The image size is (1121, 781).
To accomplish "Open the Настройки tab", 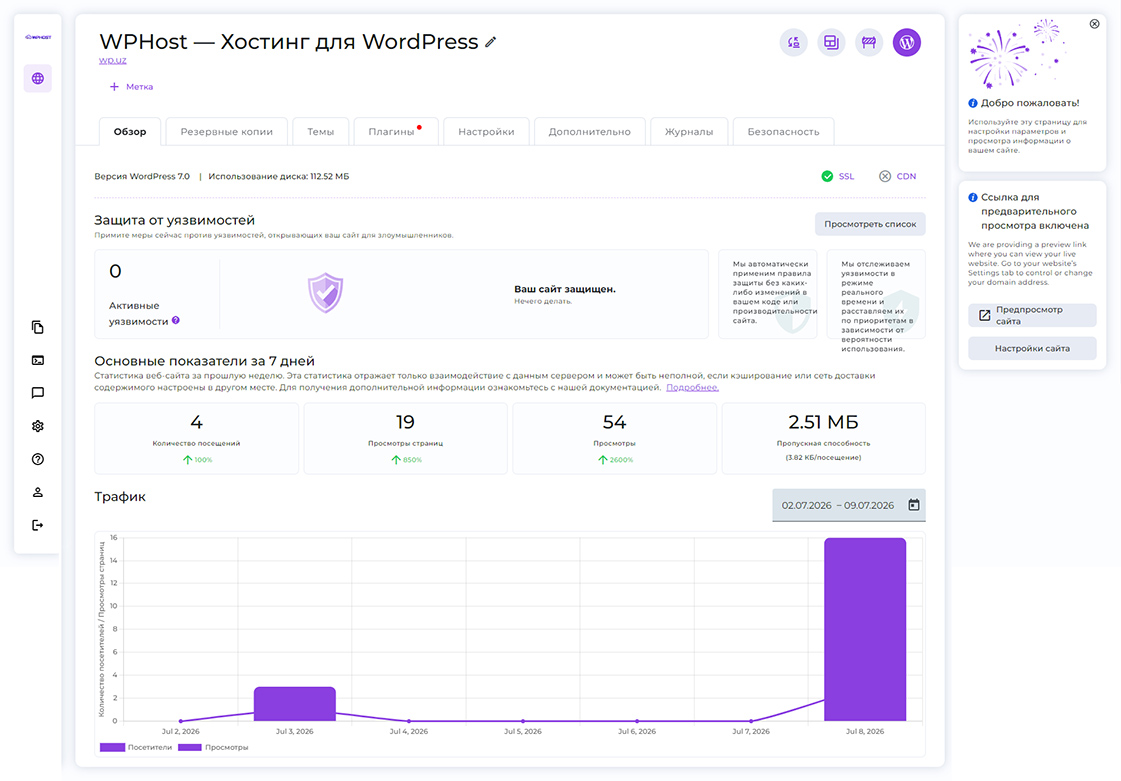I will point(486,132).
